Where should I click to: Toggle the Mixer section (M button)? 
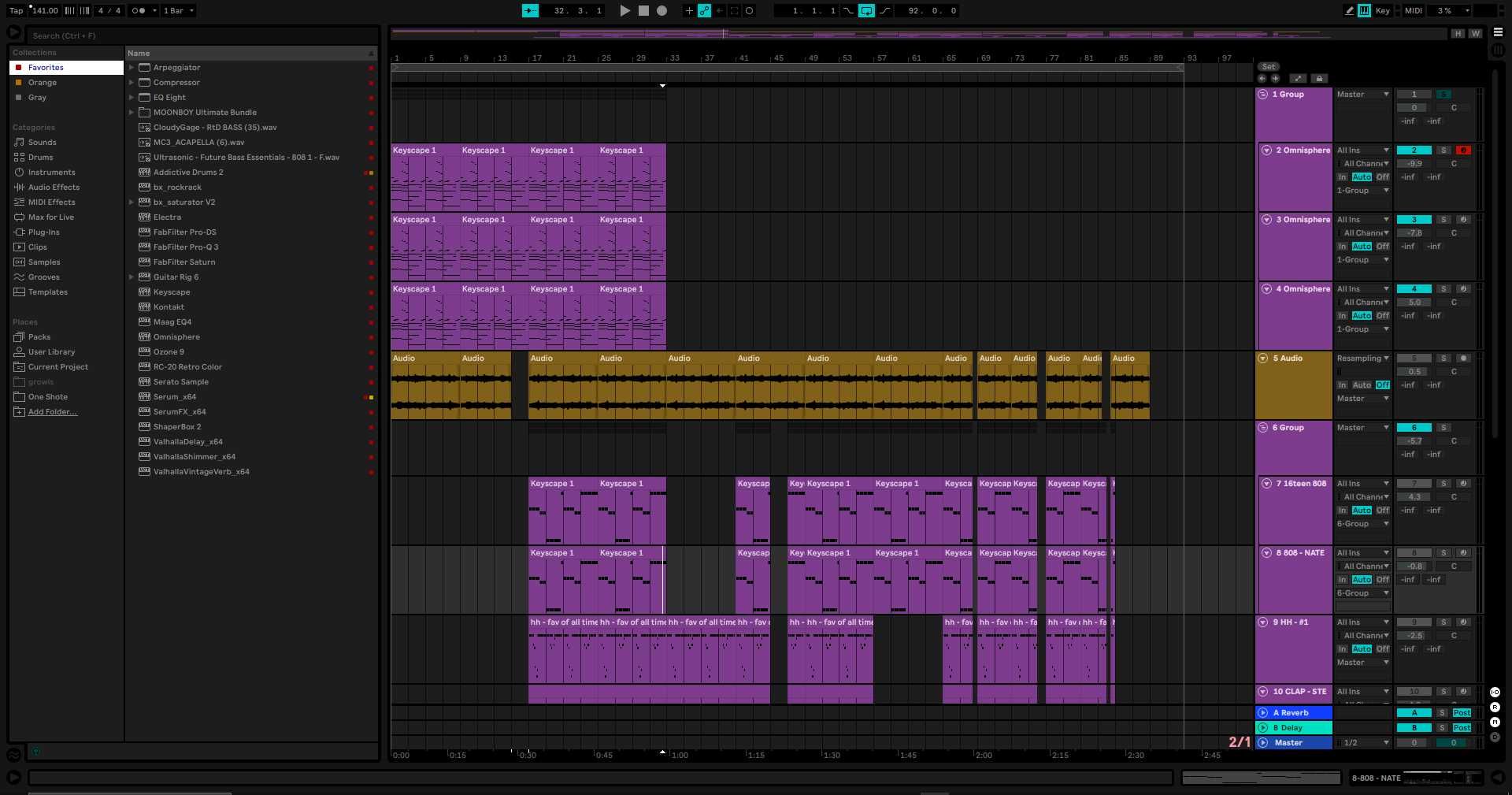(1495, 723)
